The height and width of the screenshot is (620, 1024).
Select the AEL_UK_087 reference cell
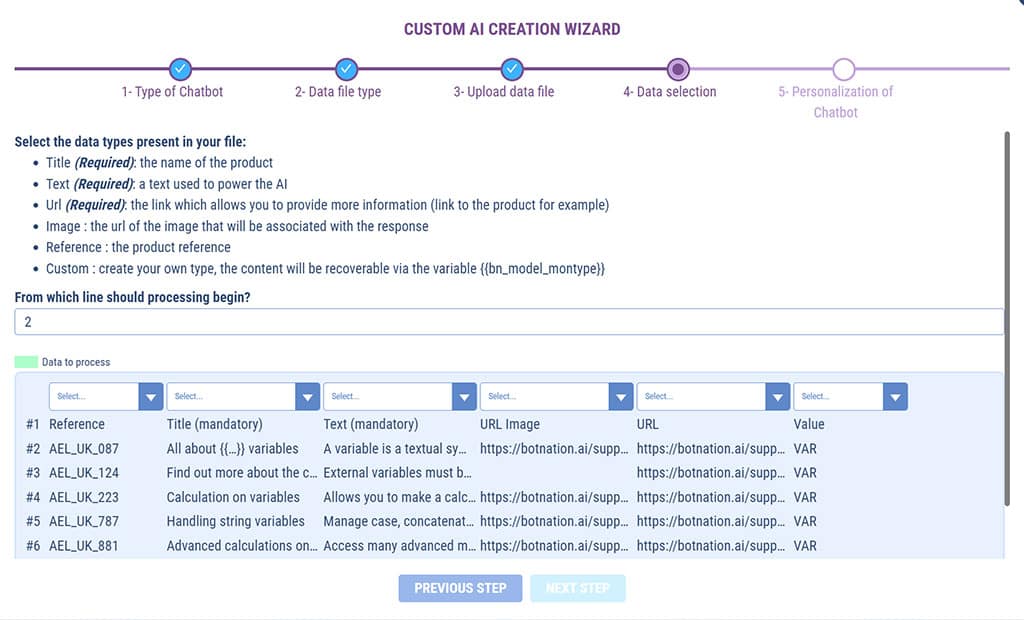click(84, 449)
